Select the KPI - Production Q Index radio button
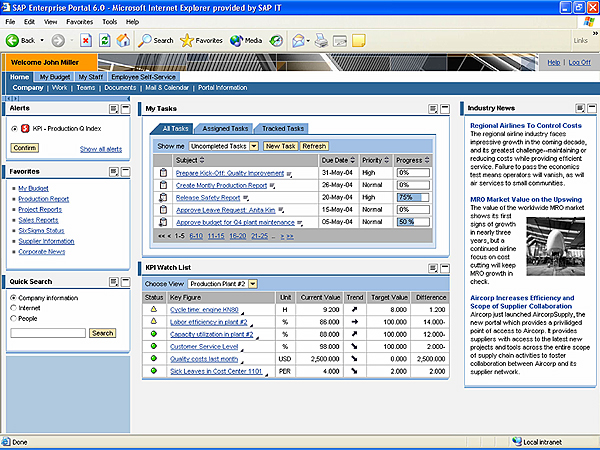This screenshot has height=450, width=600. point(15,129)
